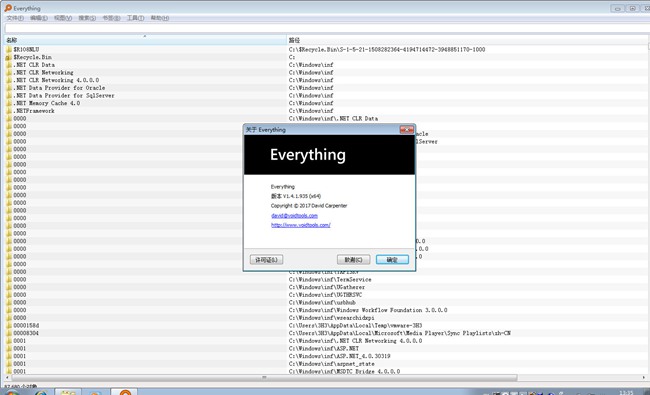The height and width of the screenshot is (395, 650).
Task: Click folder icon of 0001 in ASP.NET_4.0.30319 path
Action: click(9, 356)
